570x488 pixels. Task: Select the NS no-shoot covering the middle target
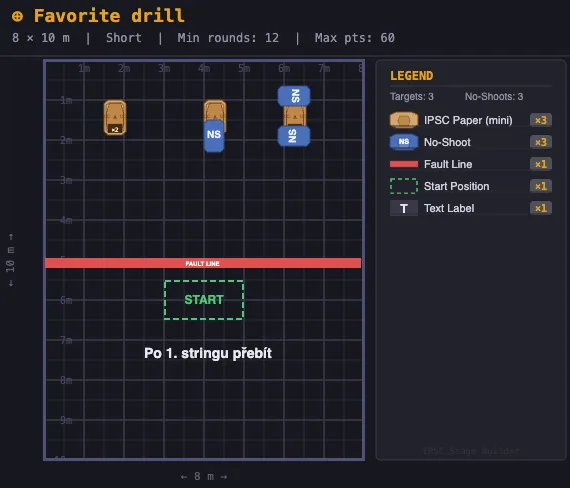click(214, 136)
